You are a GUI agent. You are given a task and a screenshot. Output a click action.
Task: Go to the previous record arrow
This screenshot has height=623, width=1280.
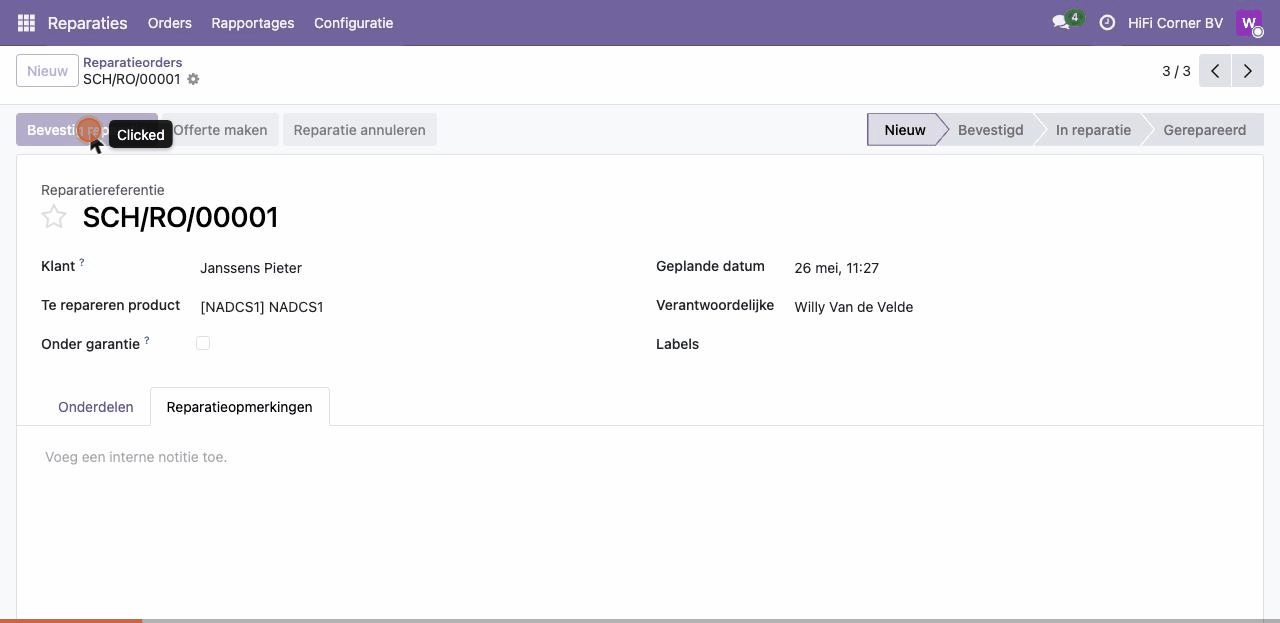point(1215,71)
